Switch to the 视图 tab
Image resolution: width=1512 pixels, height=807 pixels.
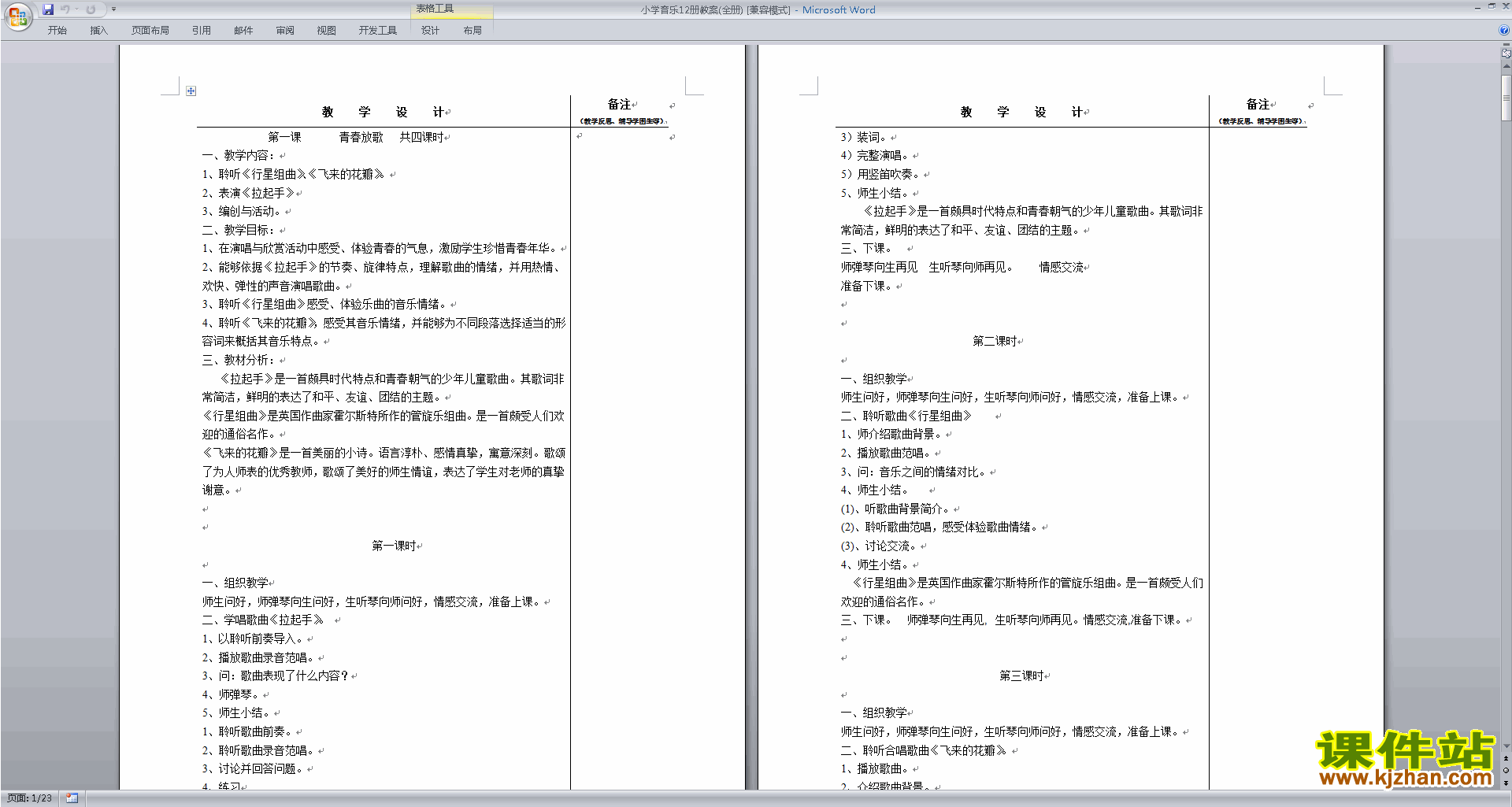coord(327,30)
